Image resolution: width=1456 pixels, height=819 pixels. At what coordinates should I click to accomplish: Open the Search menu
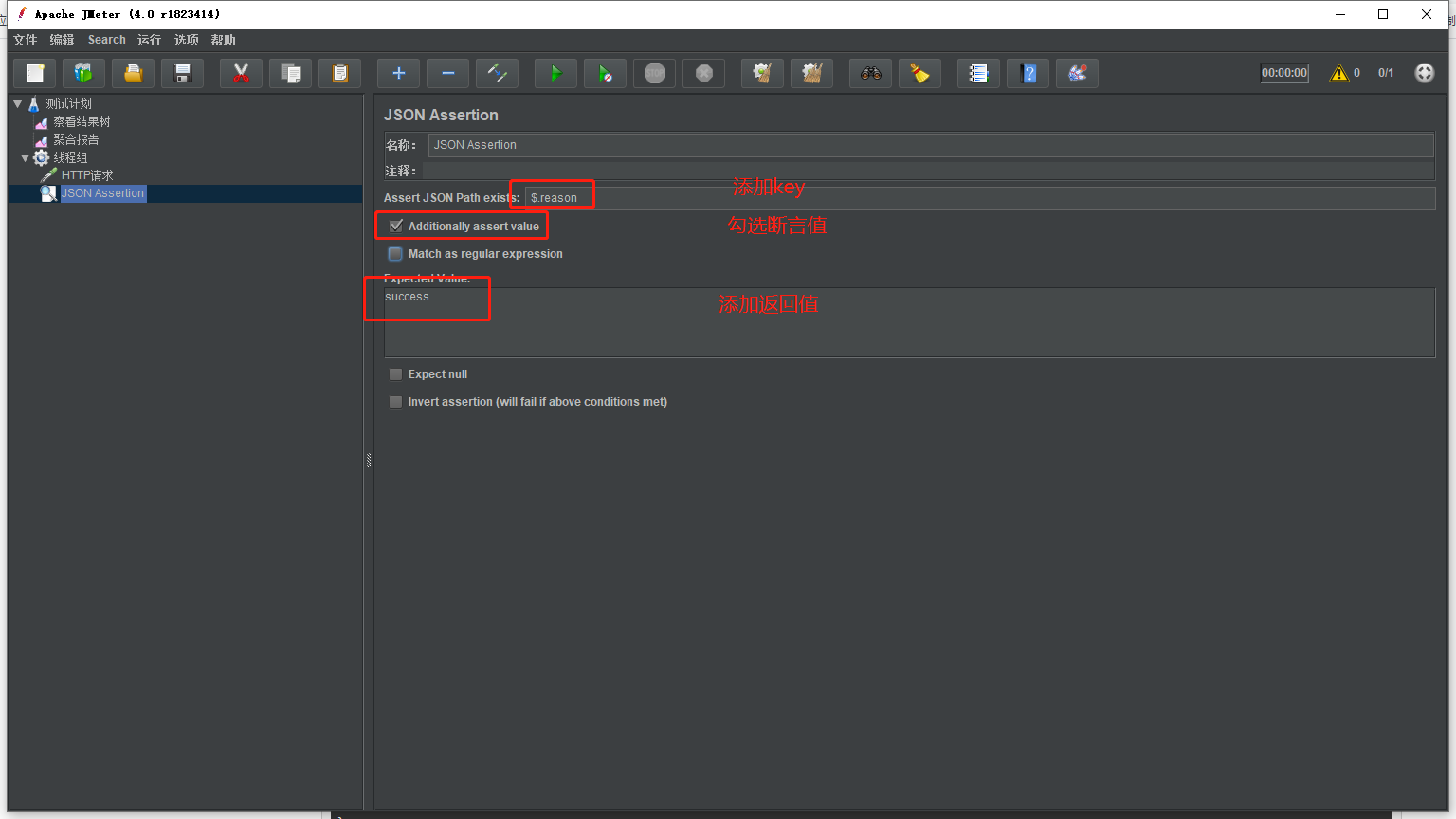(x=106, y=40)
